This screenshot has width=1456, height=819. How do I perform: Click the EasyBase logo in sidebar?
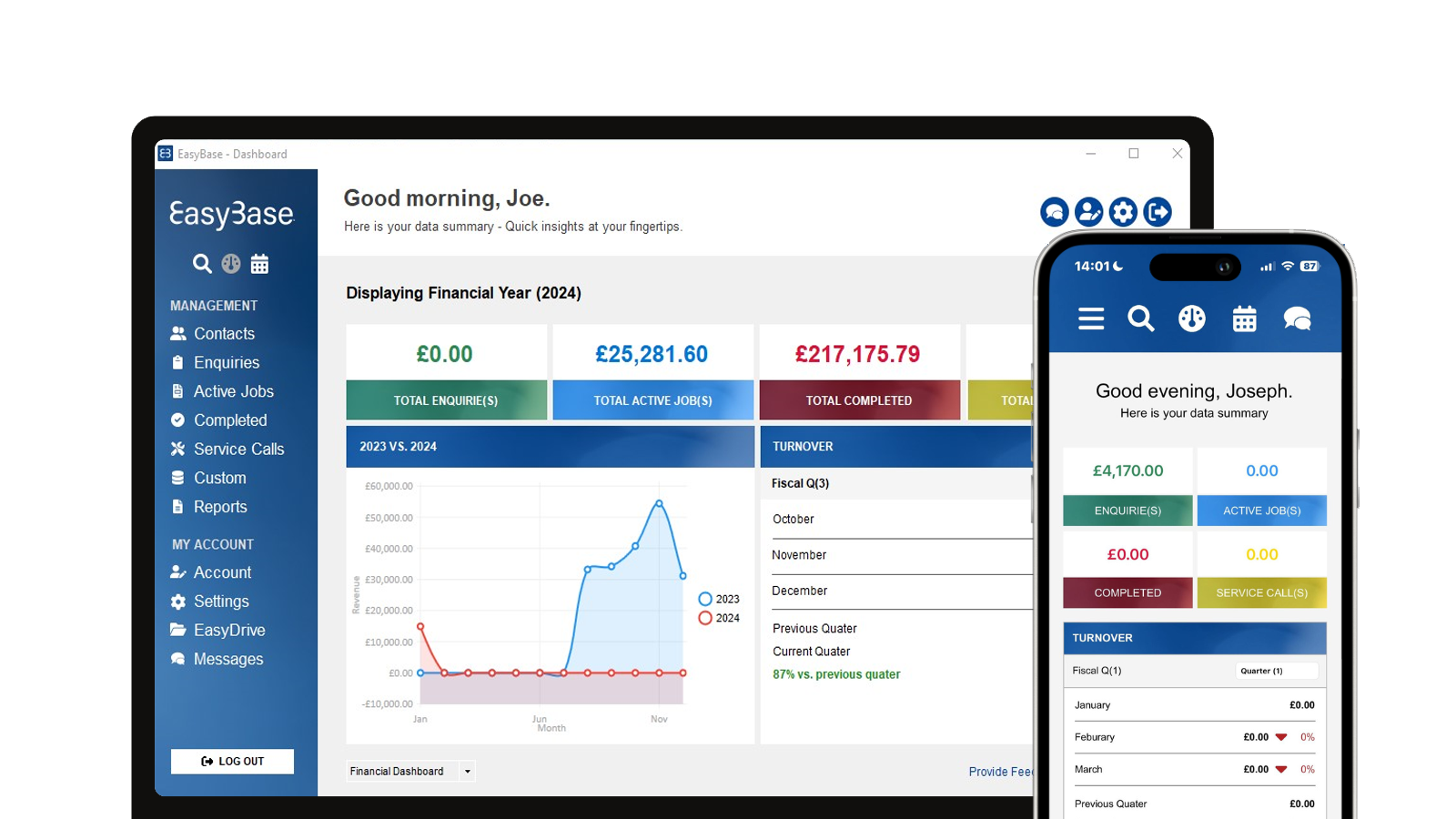[232, 214]
